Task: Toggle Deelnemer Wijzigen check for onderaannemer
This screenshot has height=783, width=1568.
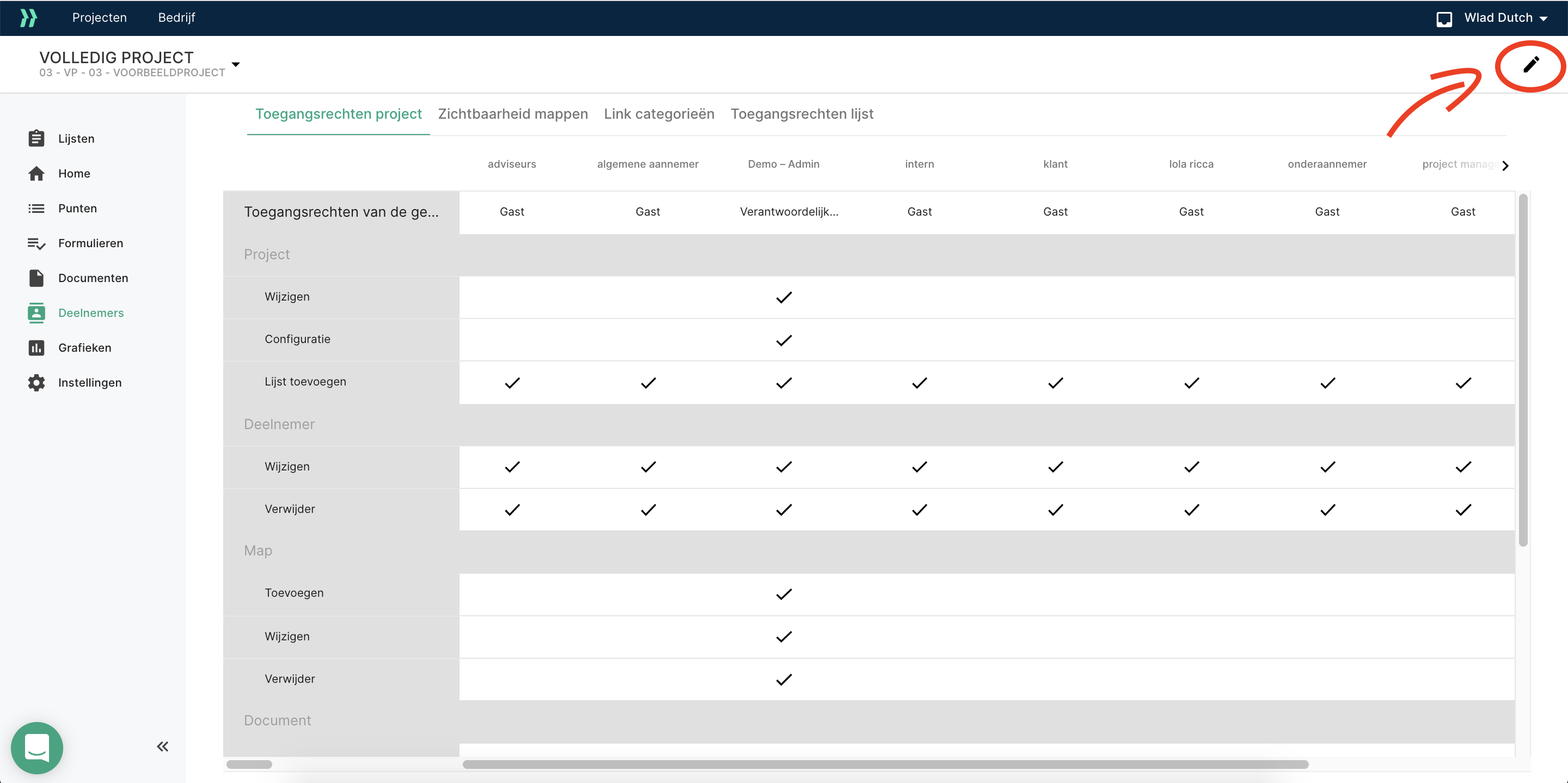Action: click(1327, 467)
